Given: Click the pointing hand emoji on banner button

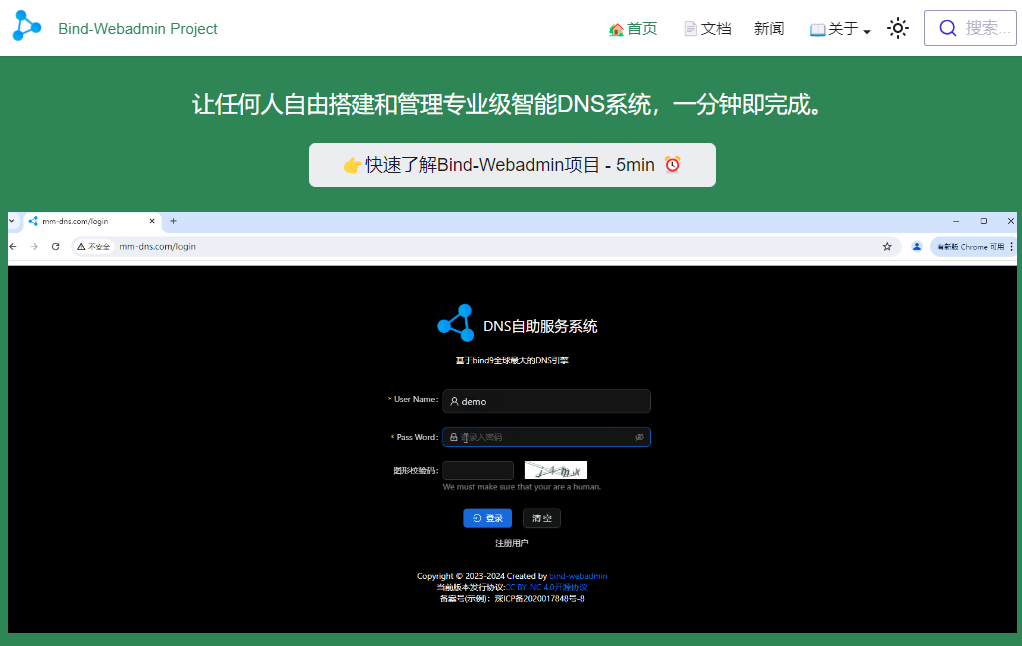Looking at the screenshot, I should 352,166.
